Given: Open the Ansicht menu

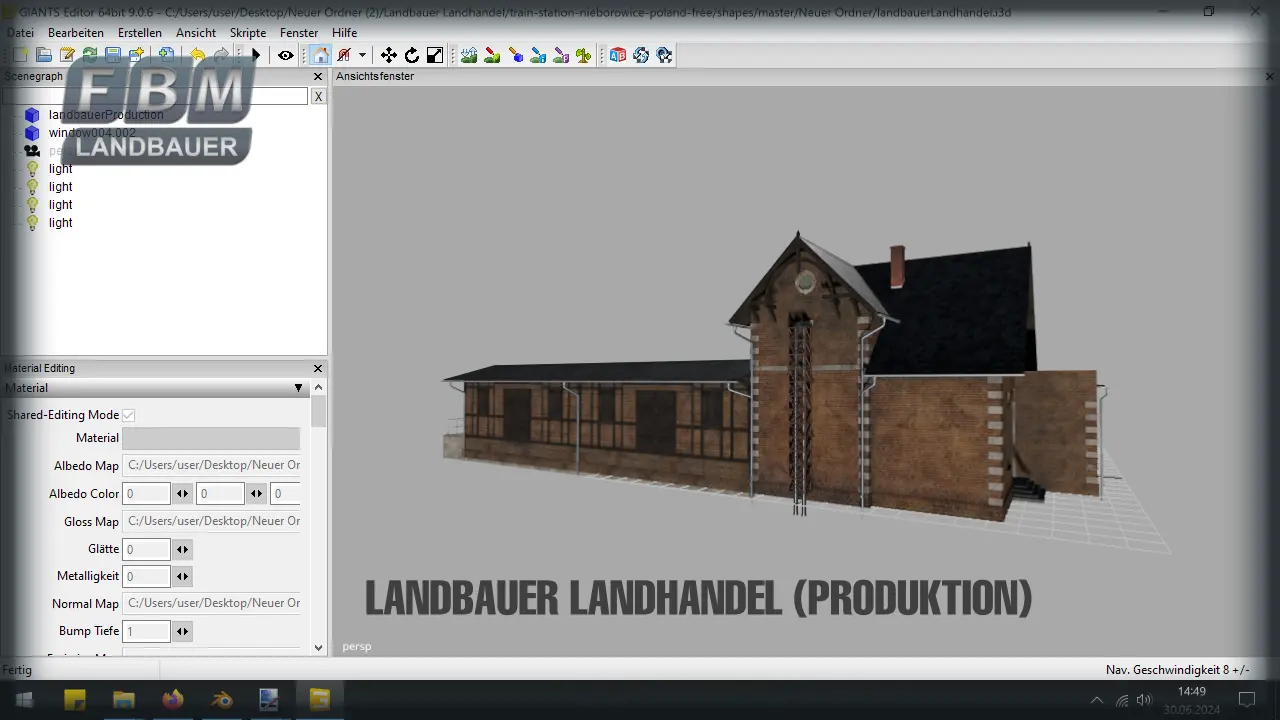Looking at the screenshot, I should 196,33.
